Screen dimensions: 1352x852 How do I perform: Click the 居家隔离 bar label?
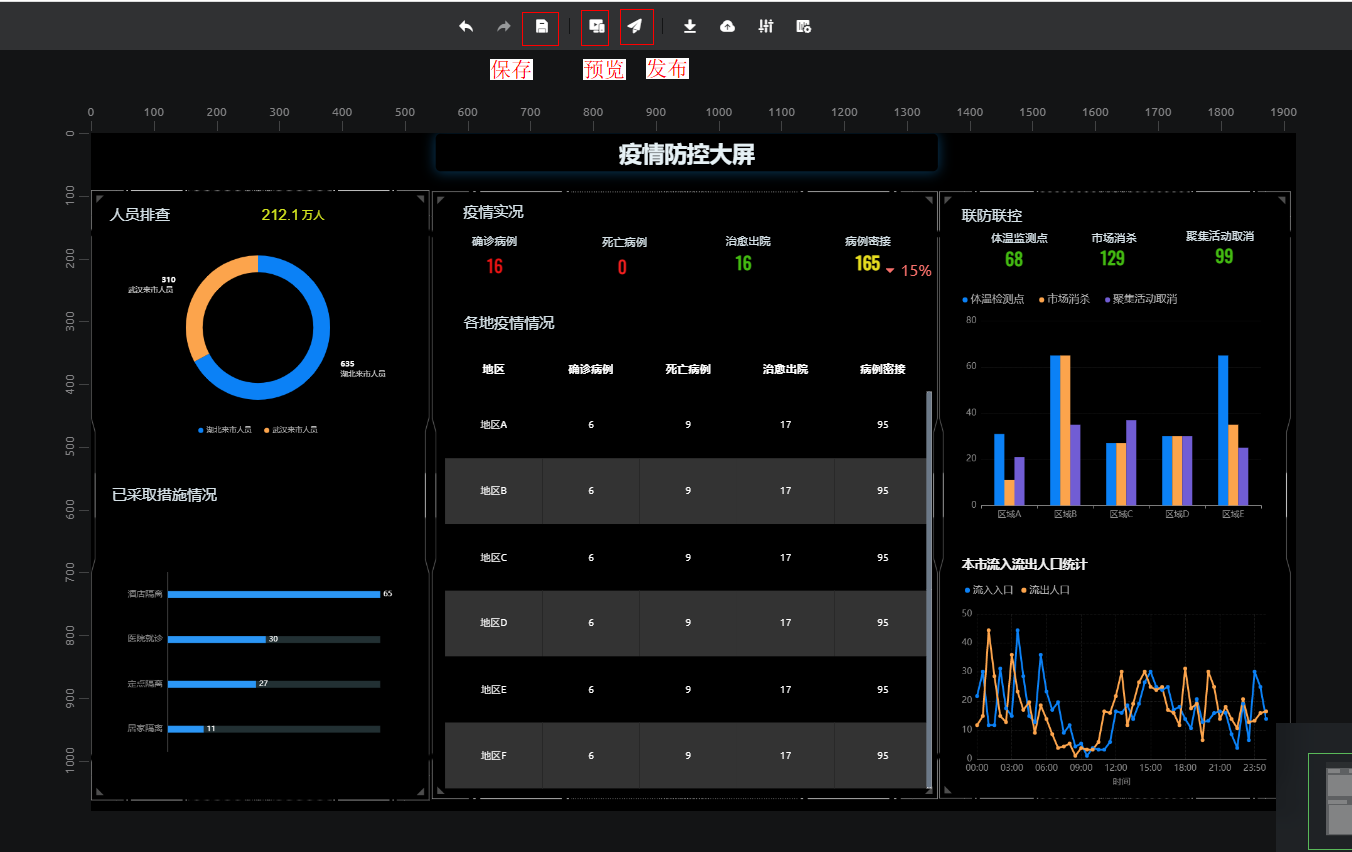145,729
